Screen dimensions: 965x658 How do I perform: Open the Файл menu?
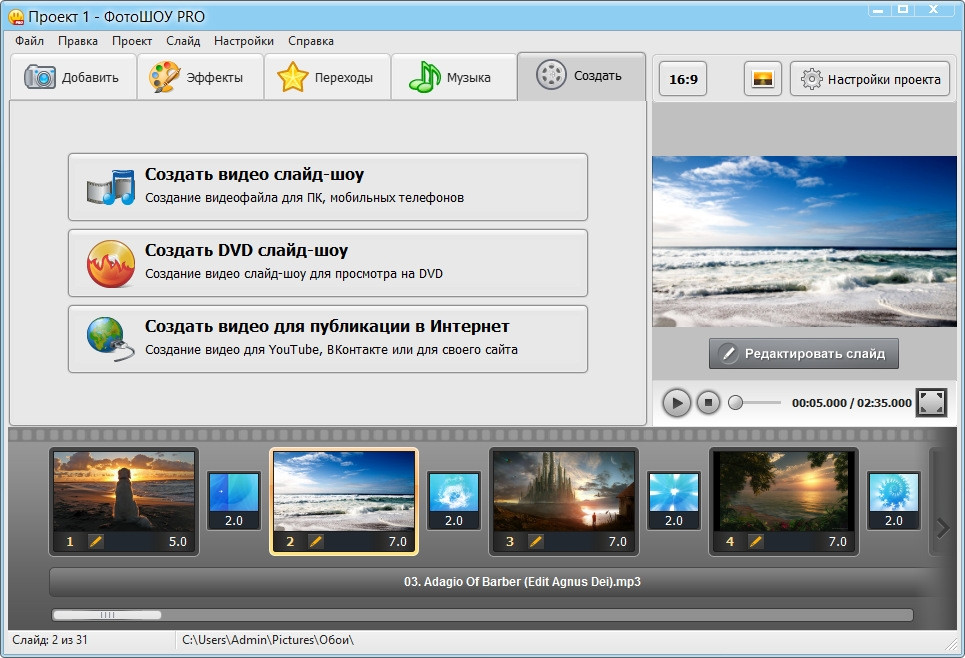pyautogui.click(x=29, y=41)
